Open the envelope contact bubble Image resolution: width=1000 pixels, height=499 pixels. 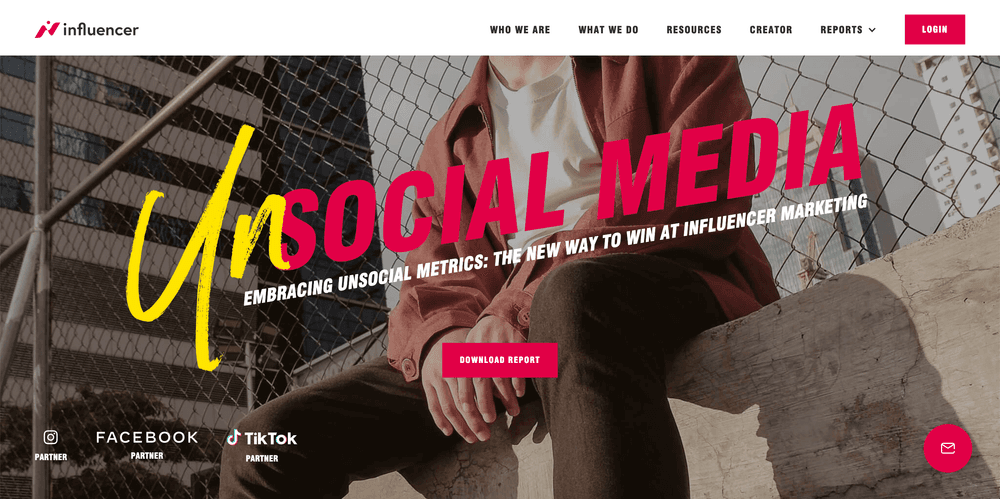pyautogui.click(x=948, y=448)
